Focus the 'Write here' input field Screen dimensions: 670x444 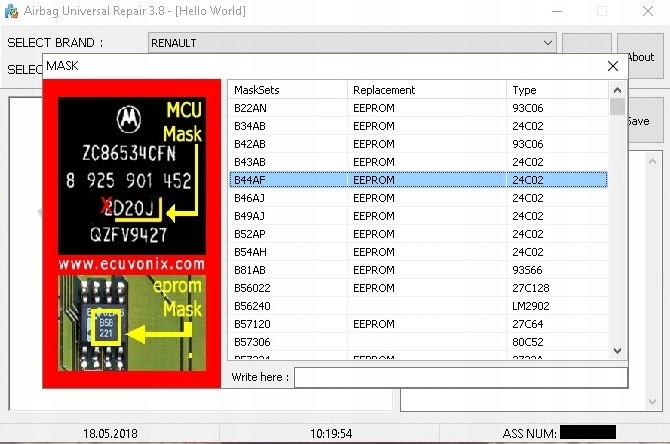[x=461, y=377]
